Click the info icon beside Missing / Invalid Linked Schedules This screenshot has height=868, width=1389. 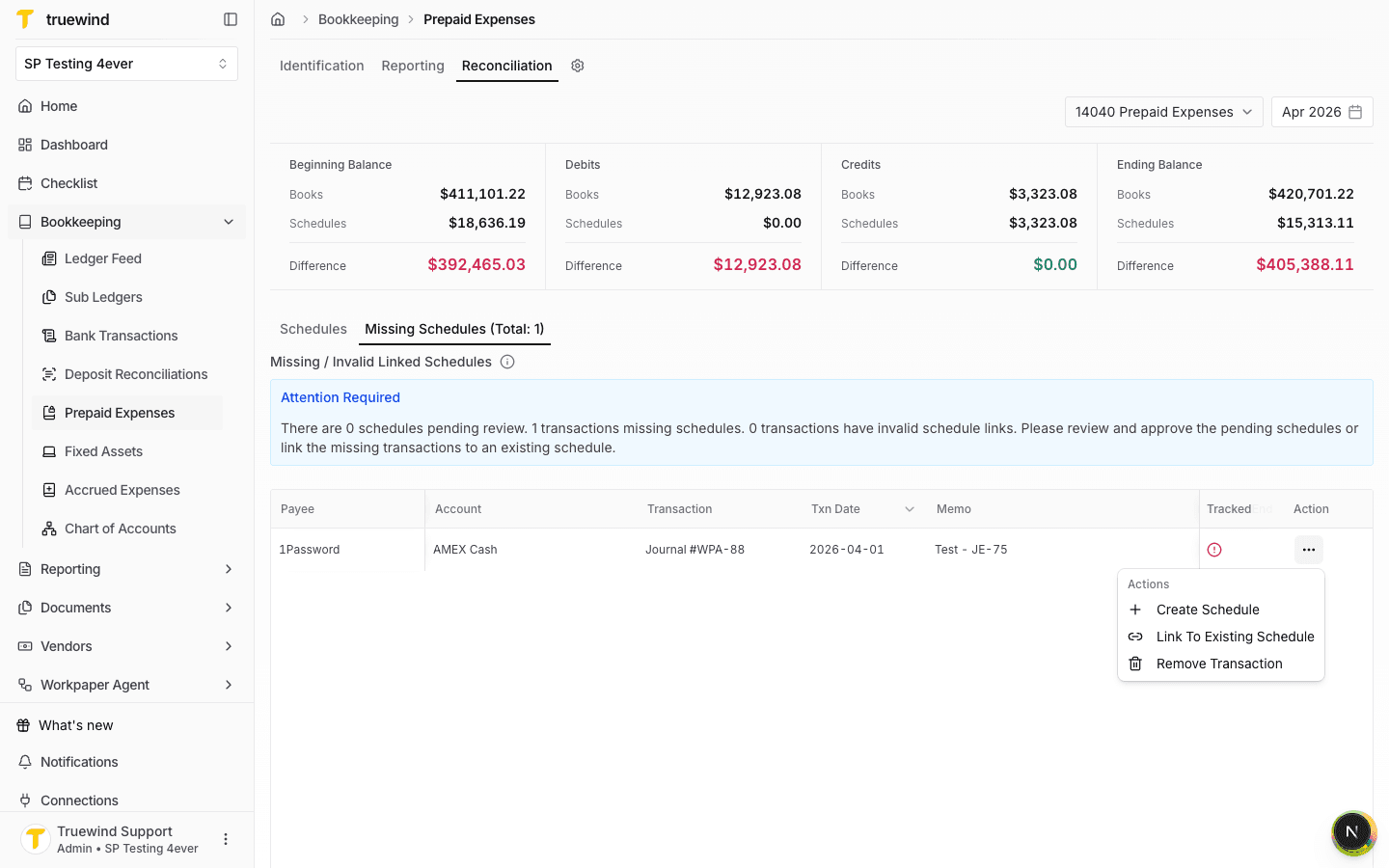point(507,362)
